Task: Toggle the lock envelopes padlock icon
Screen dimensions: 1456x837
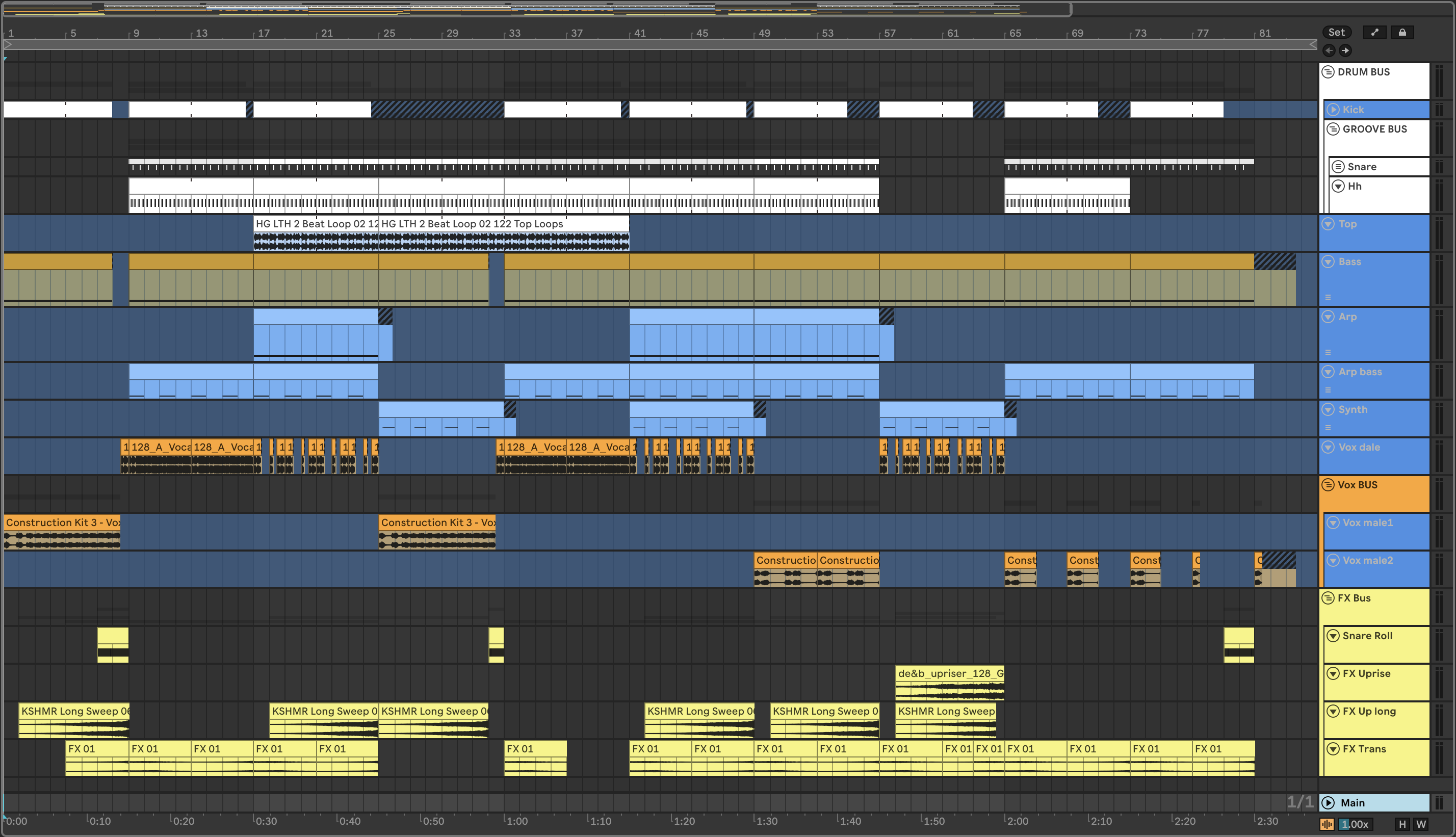Action: click(1402, 32)
